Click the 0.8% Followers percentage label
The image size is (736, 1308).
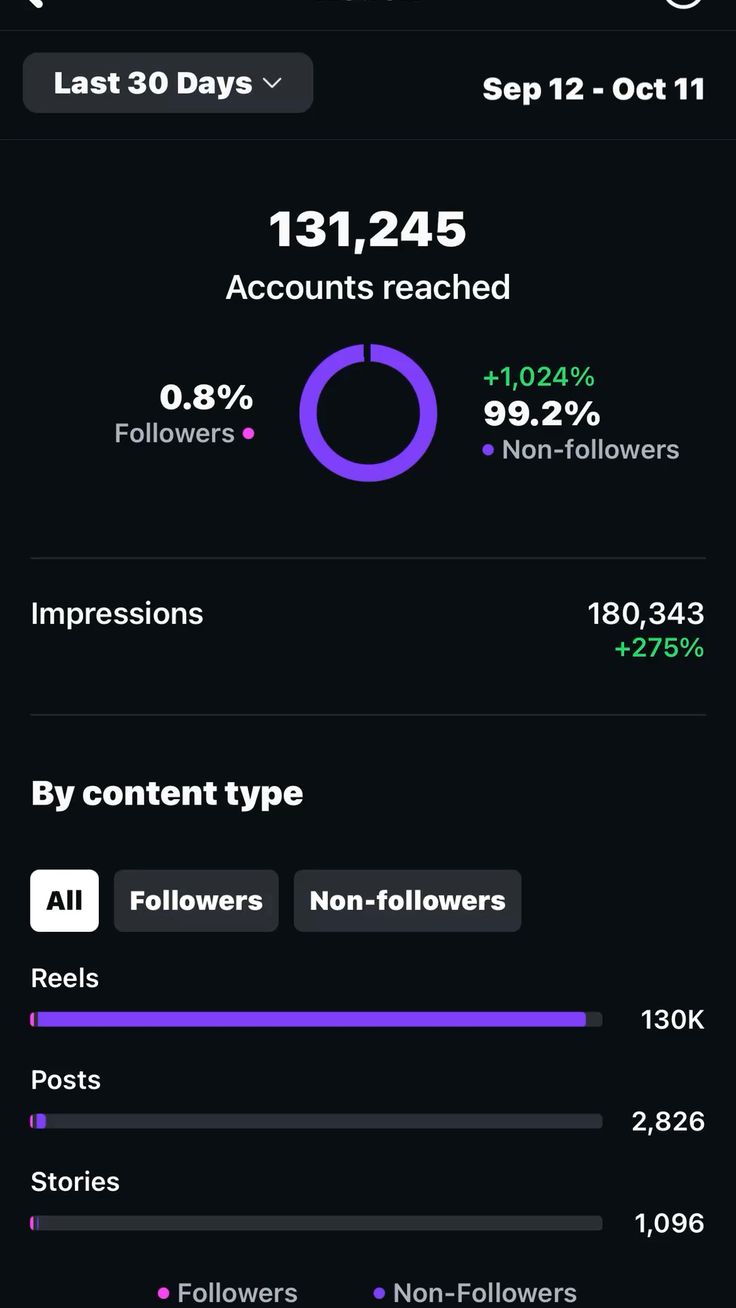tap(206, 398)
